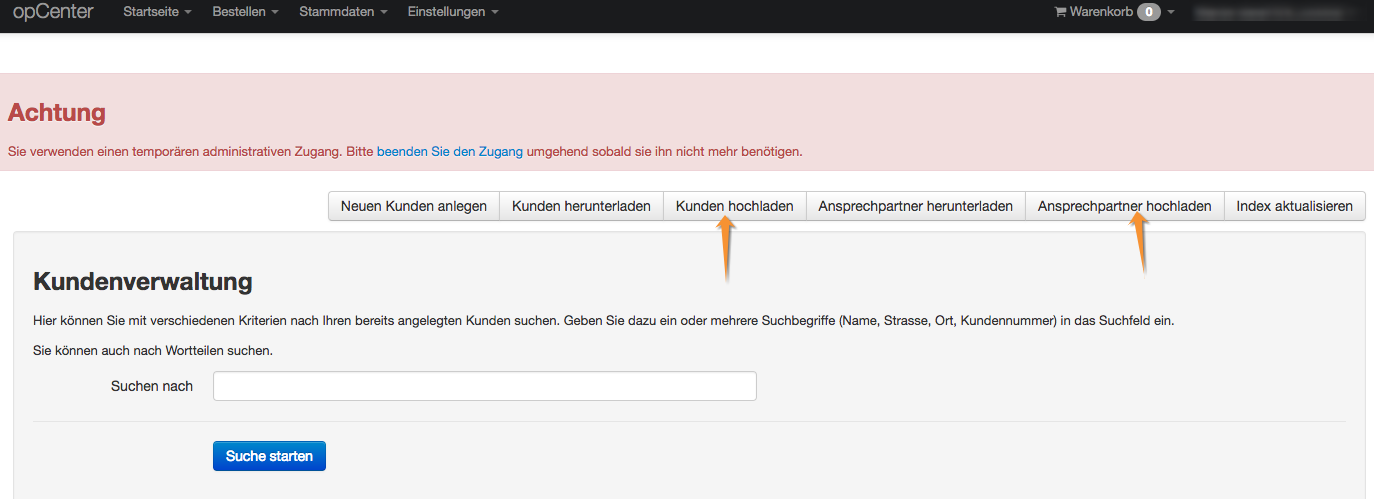The width and height of the screenshot is (1374, 499).
Task: Click Kunden herunterladen button
Action: click(582, 206)
